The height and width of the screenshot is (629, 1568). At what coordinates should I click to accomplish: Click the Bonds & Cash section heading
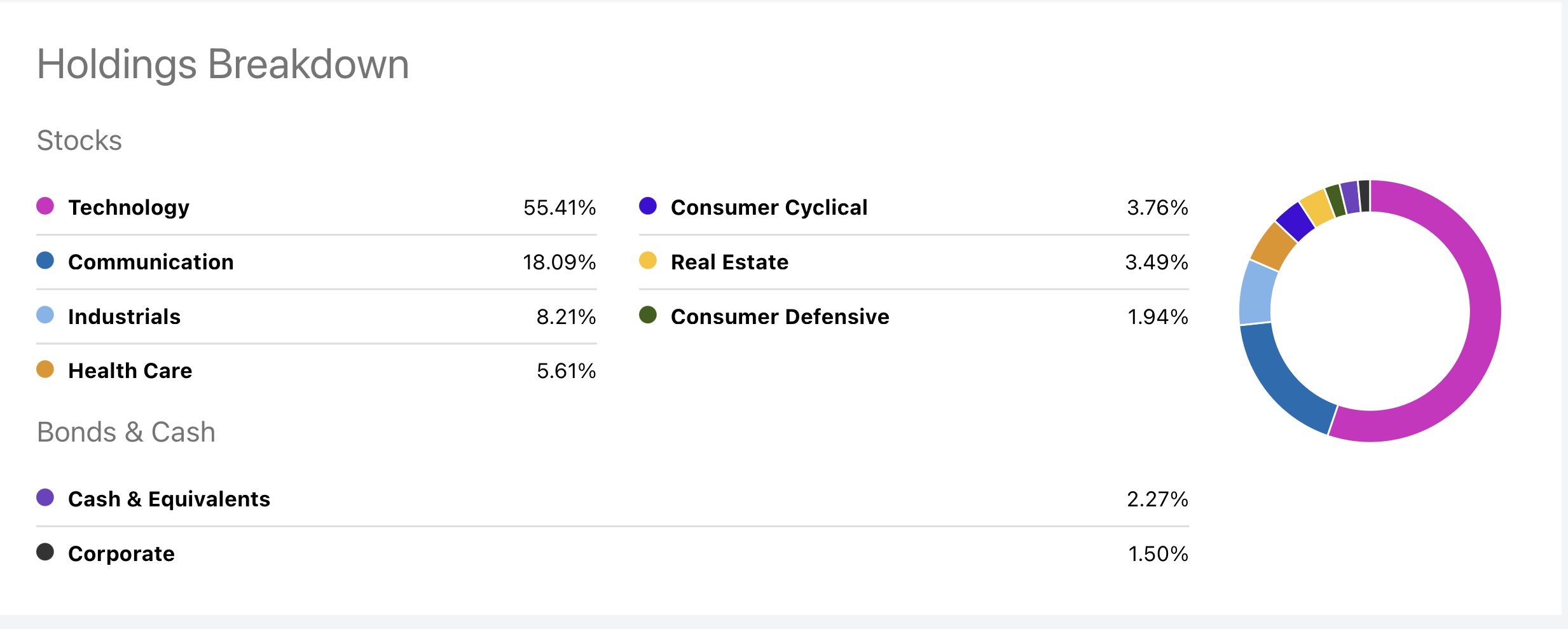point(127,433)
